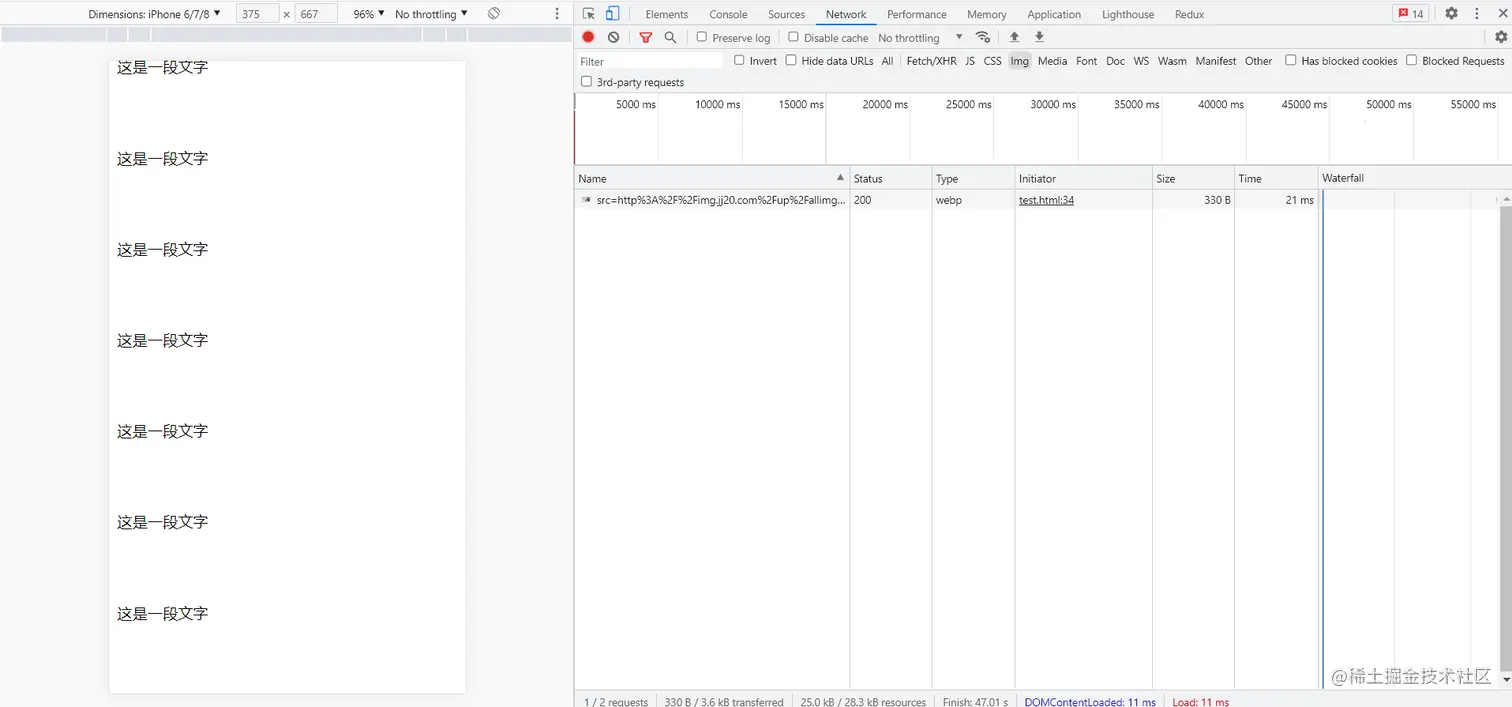Export HAR file with download arrow
This screenshot has height=707, width=1512.
[1039, 37]
